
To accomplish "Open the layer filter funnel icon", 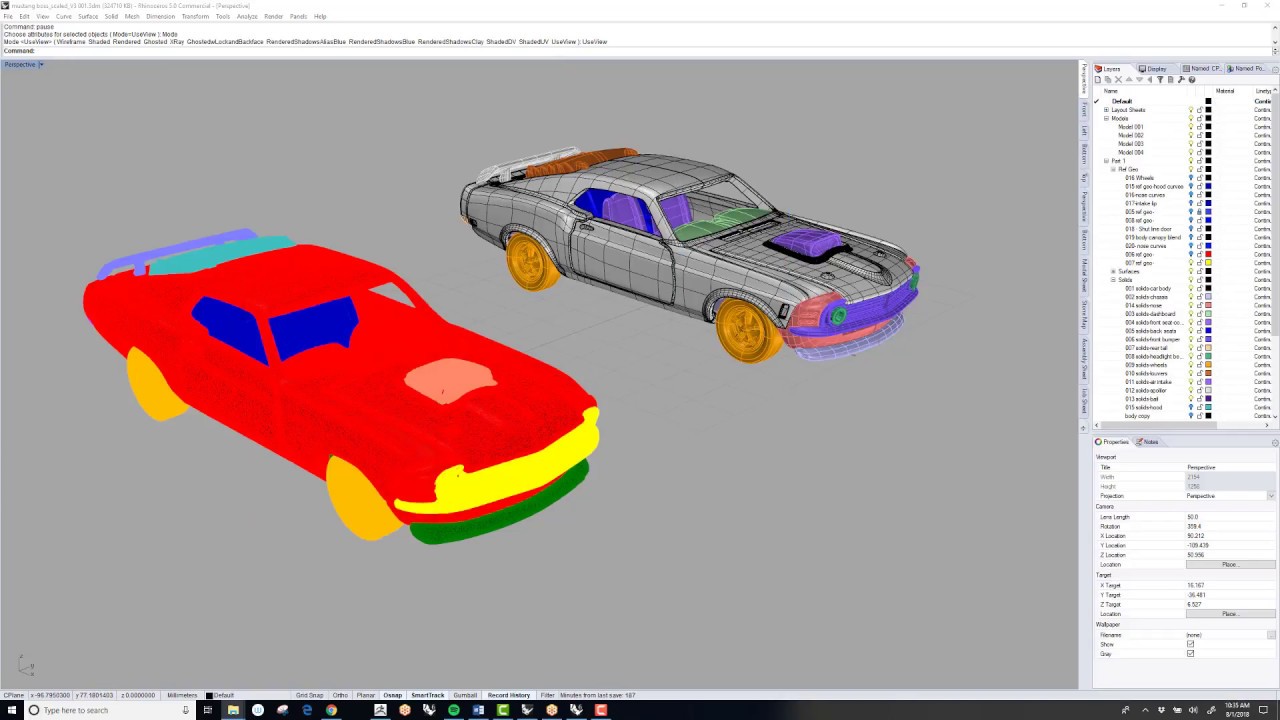I will pyautogui.click(x=1160, y=80).
